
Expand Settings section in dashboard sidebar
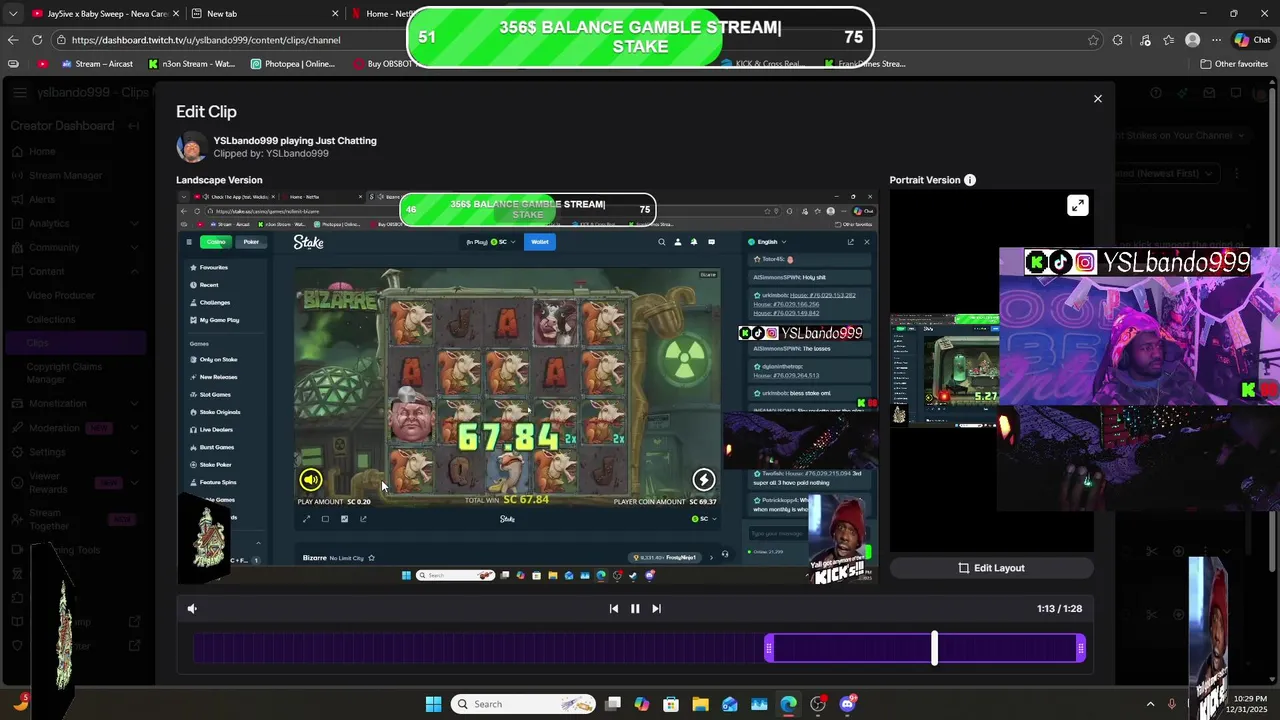(x=75, y=452)
